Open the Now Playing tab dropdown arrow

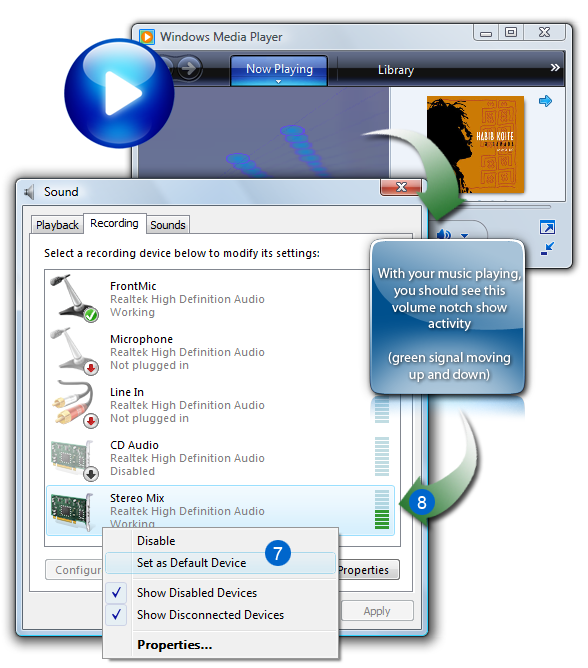[x=279, y=81]
